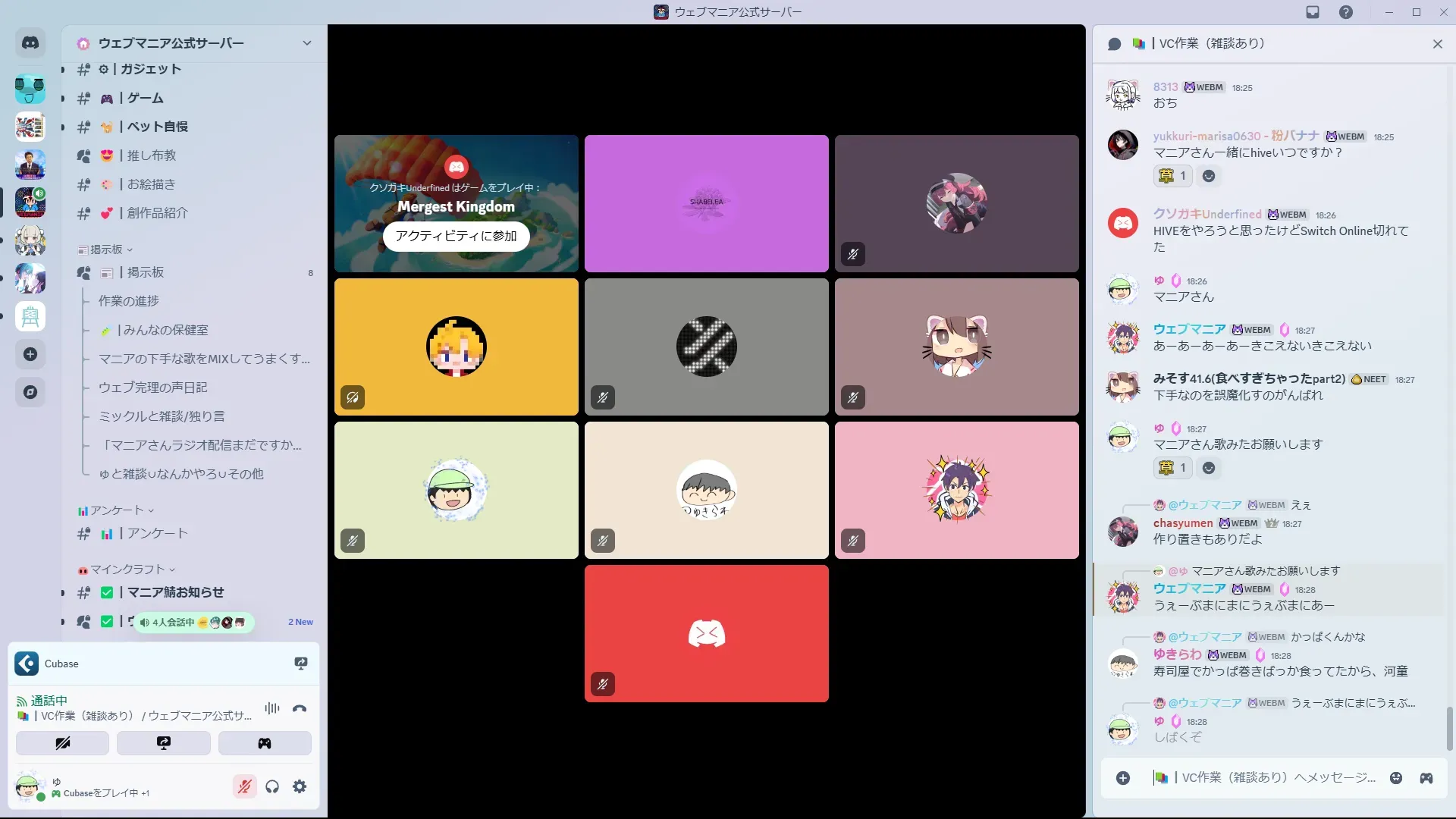Click the ウェブマニア username in chat

(1188, 329)
